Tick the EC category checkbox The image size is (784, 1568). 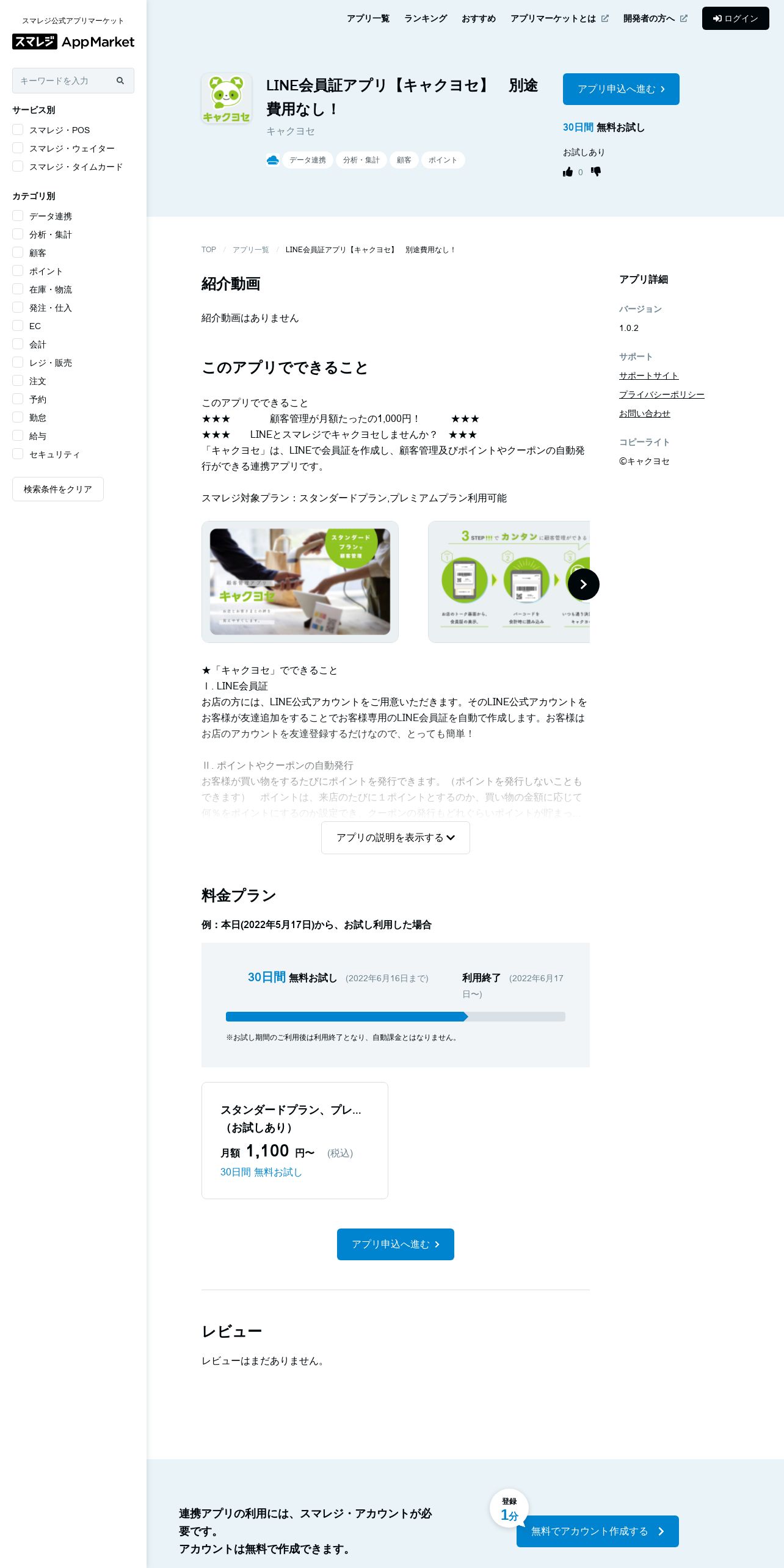coord(18,325)
